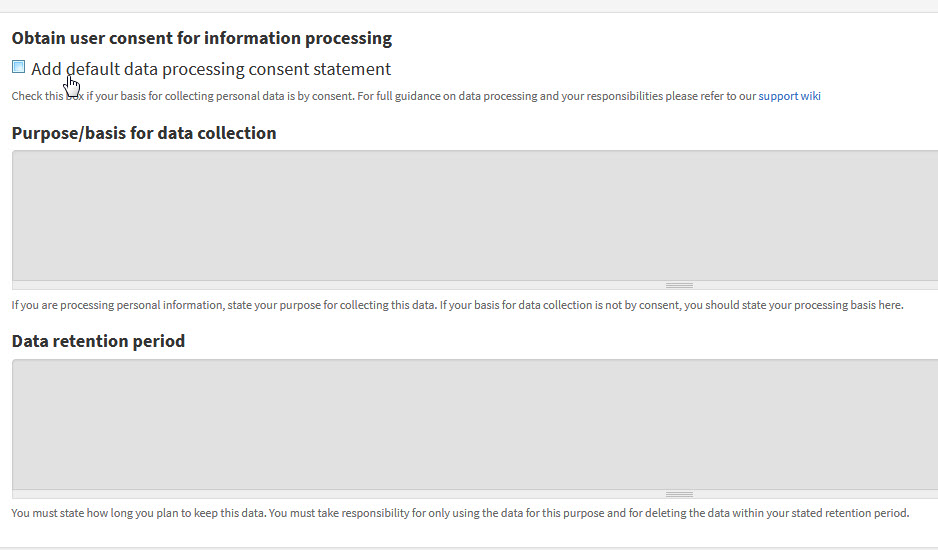
Task: Click the gray footer strip below the retention hint
Action: (x=469, y=548)
